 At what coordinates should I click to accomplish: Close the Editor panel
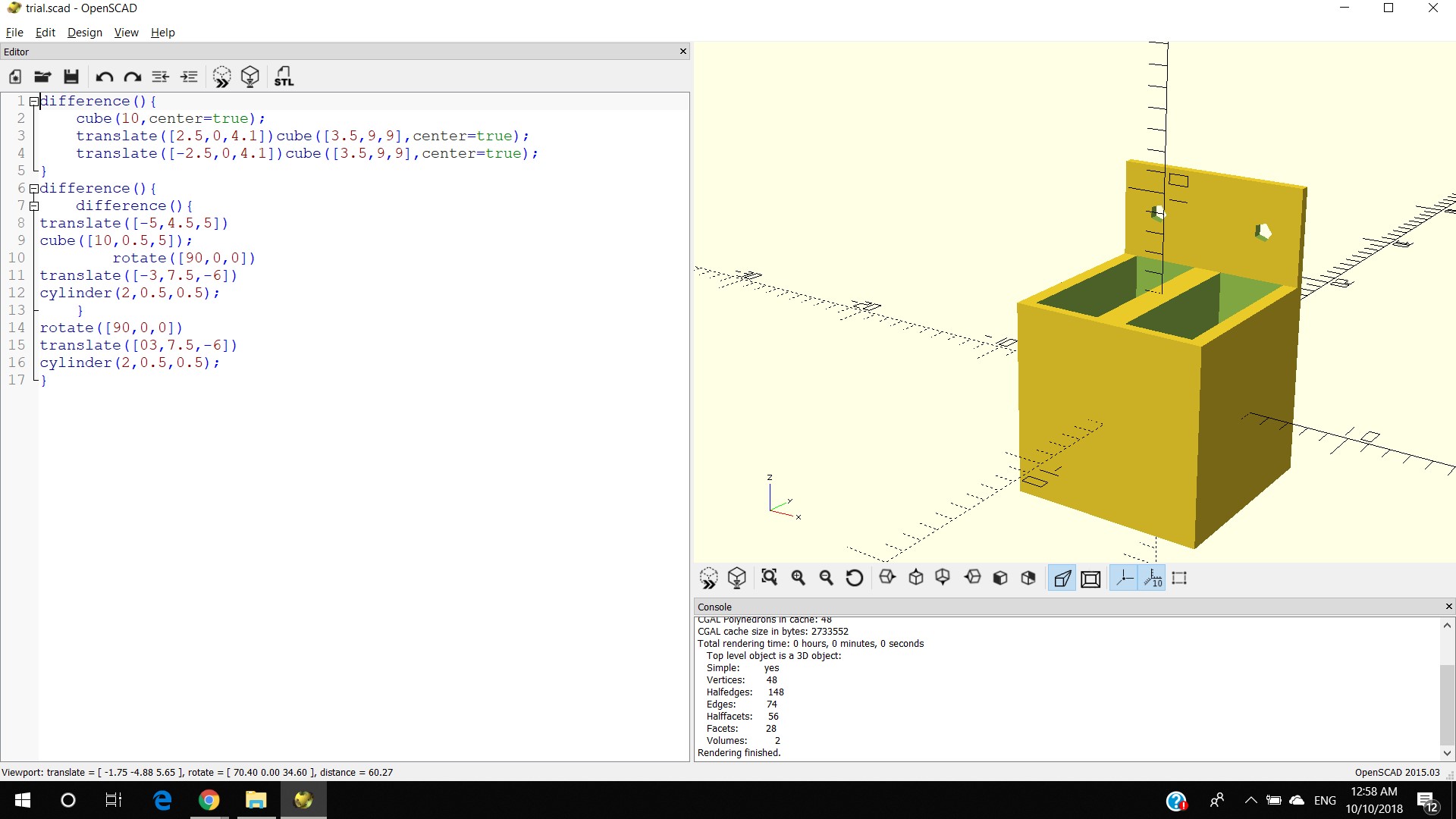pos(682,52)
